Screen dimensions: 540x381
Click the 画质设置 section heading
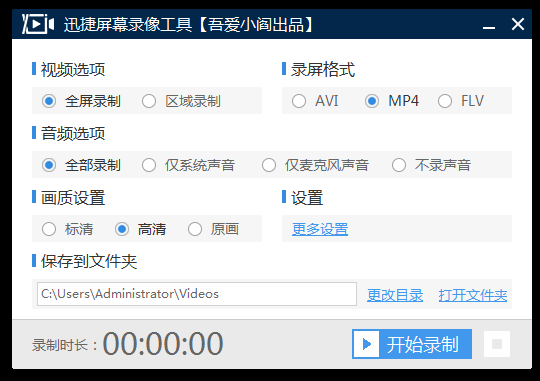(x=73, y=197)
